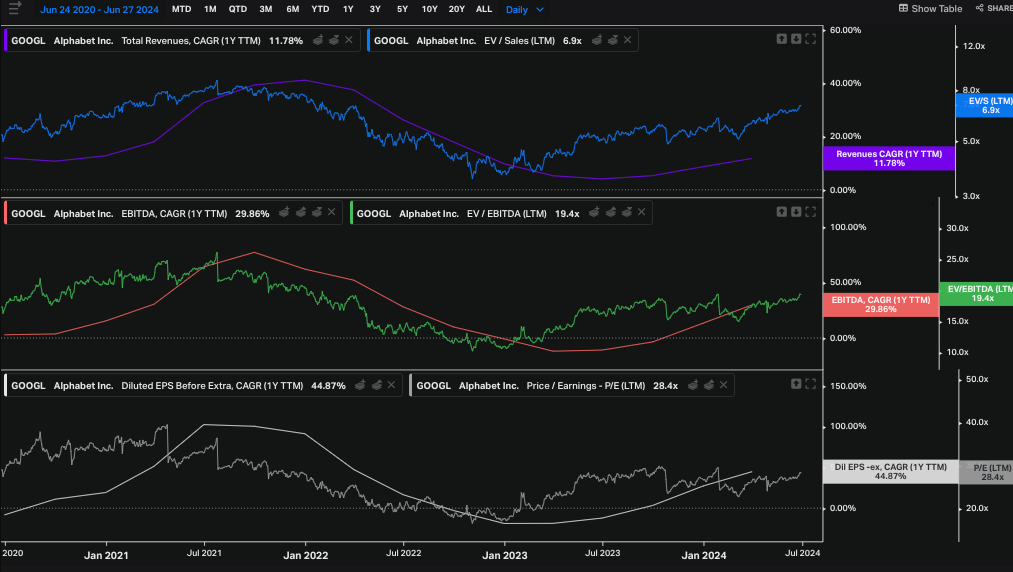
Task: Select the 10Y time range
Action: pyautogui.click(x=430, y=9)
